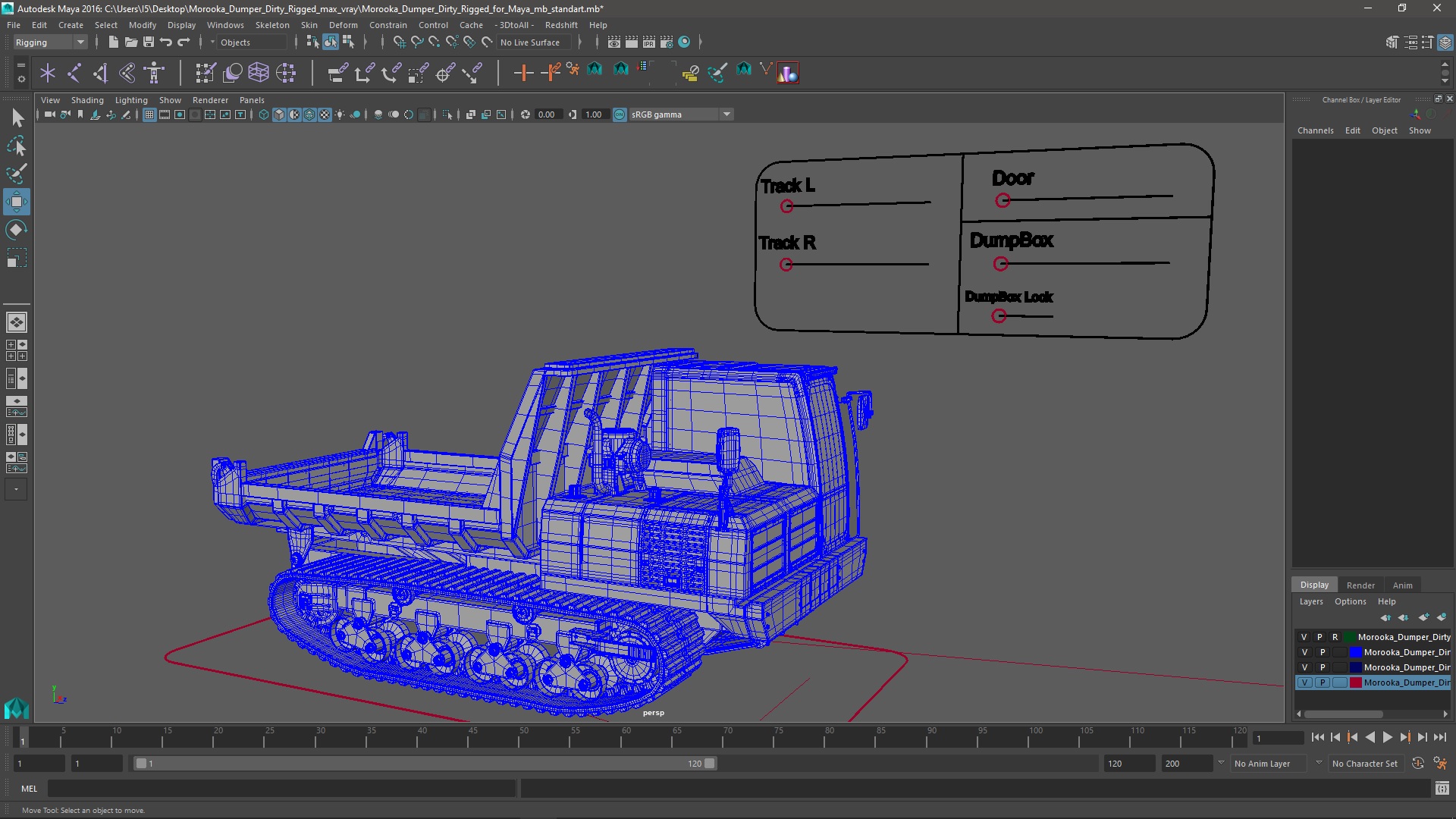Click the HumanIK skeleton shelf icon
The width and height of the screenshot is (1456, 819).
point(155,73)
